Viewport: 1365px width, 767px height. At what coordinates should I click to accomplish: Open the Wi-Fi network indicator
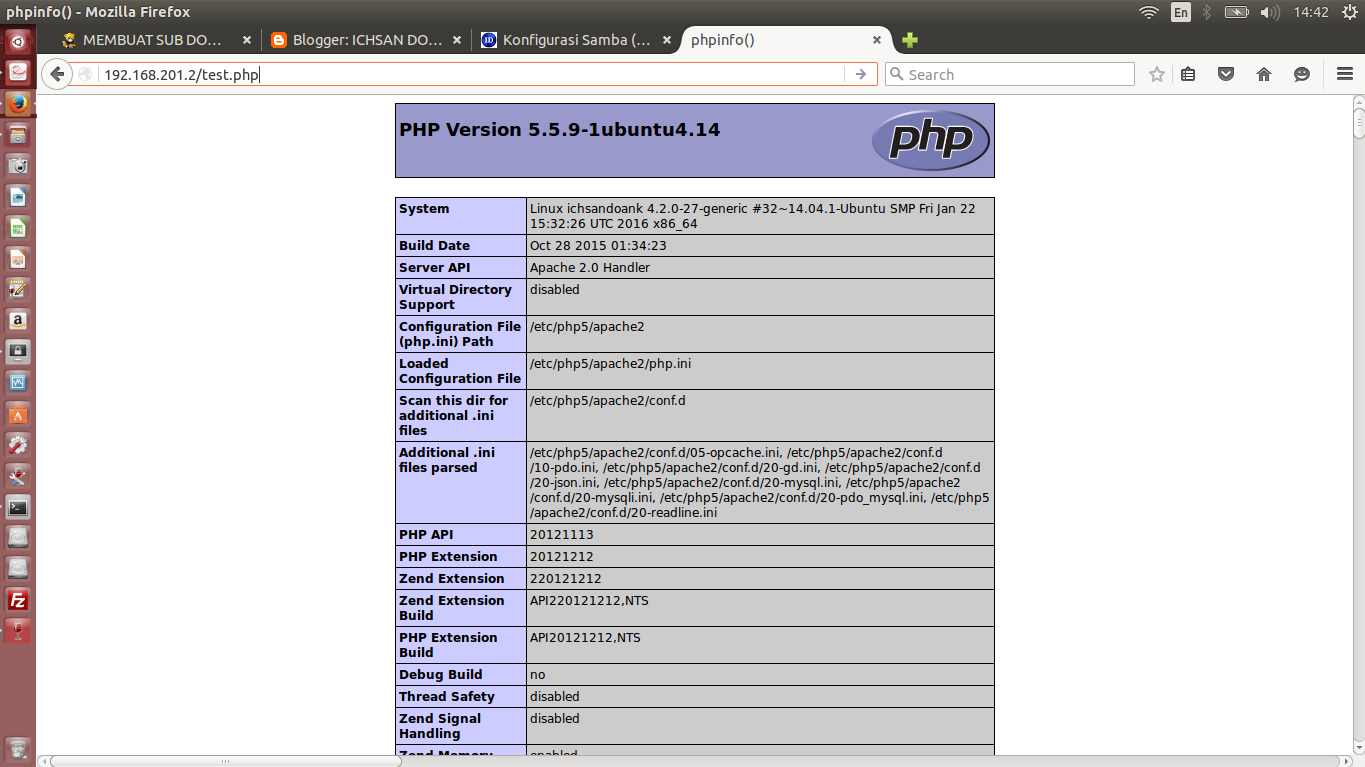tap(1149, 12)
